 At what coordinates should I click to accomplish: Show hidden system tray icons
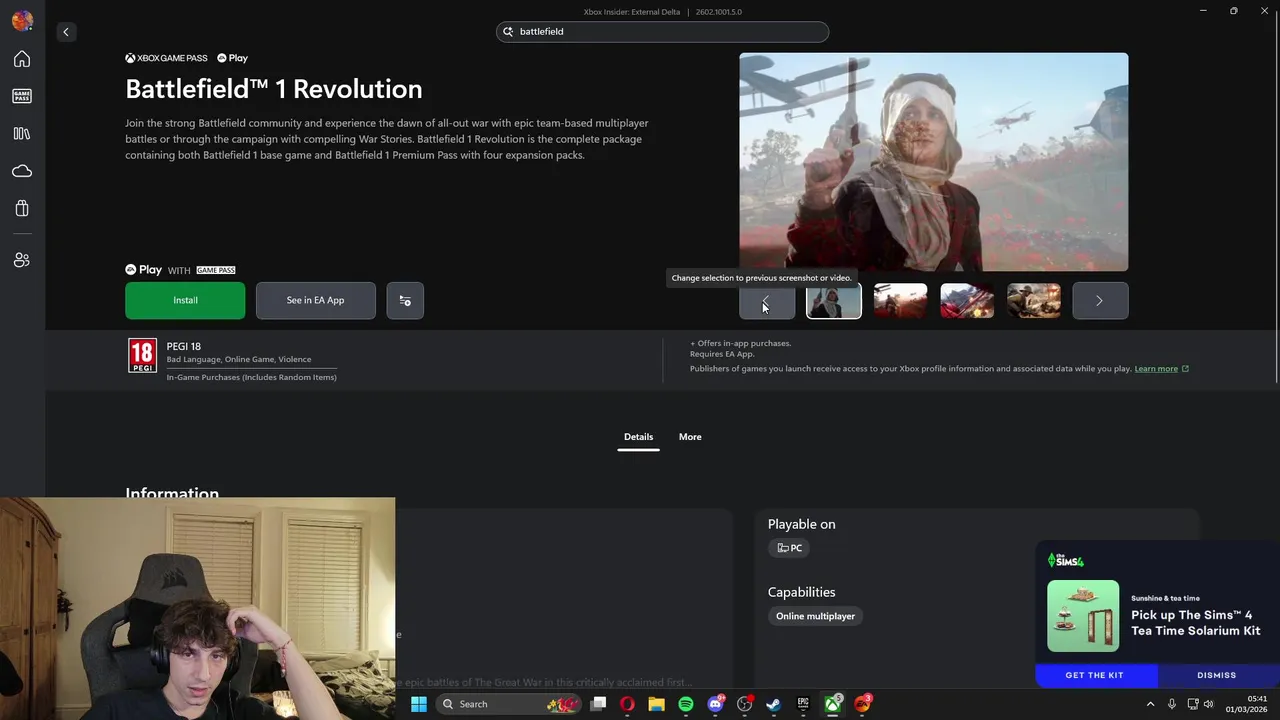tap(1150, 704)
